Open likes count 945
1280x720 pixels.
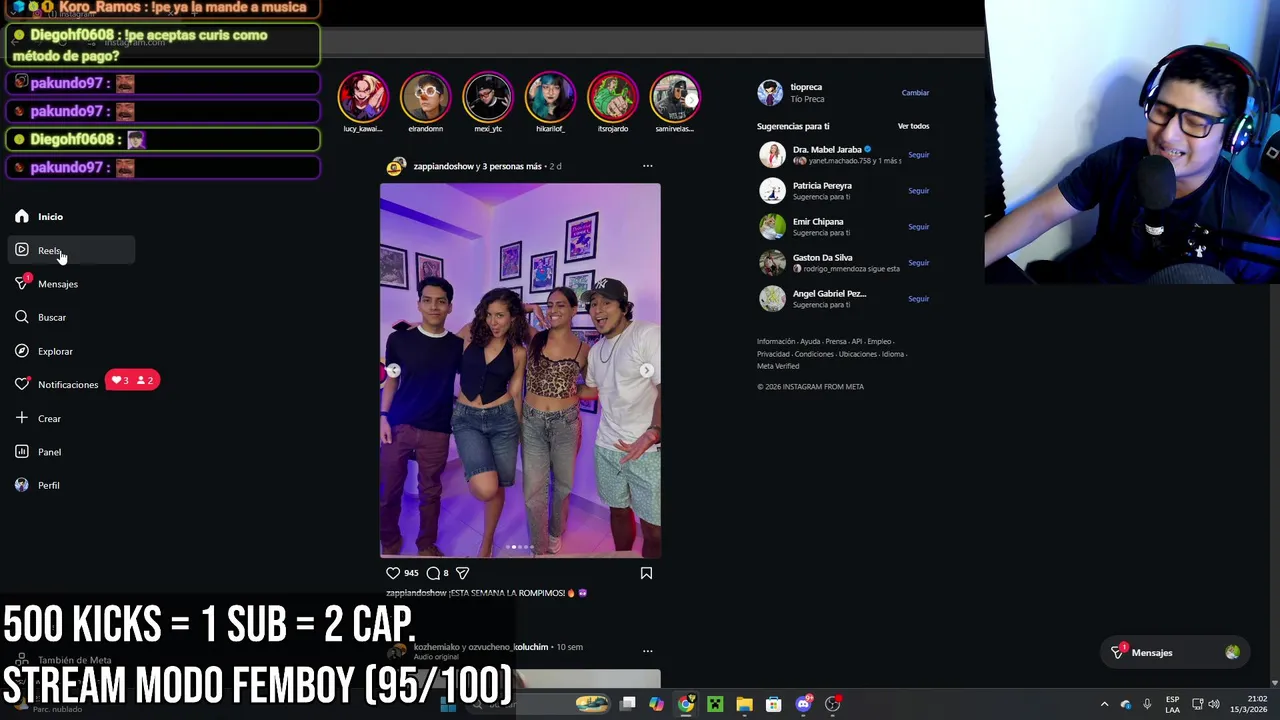point(411,573)
